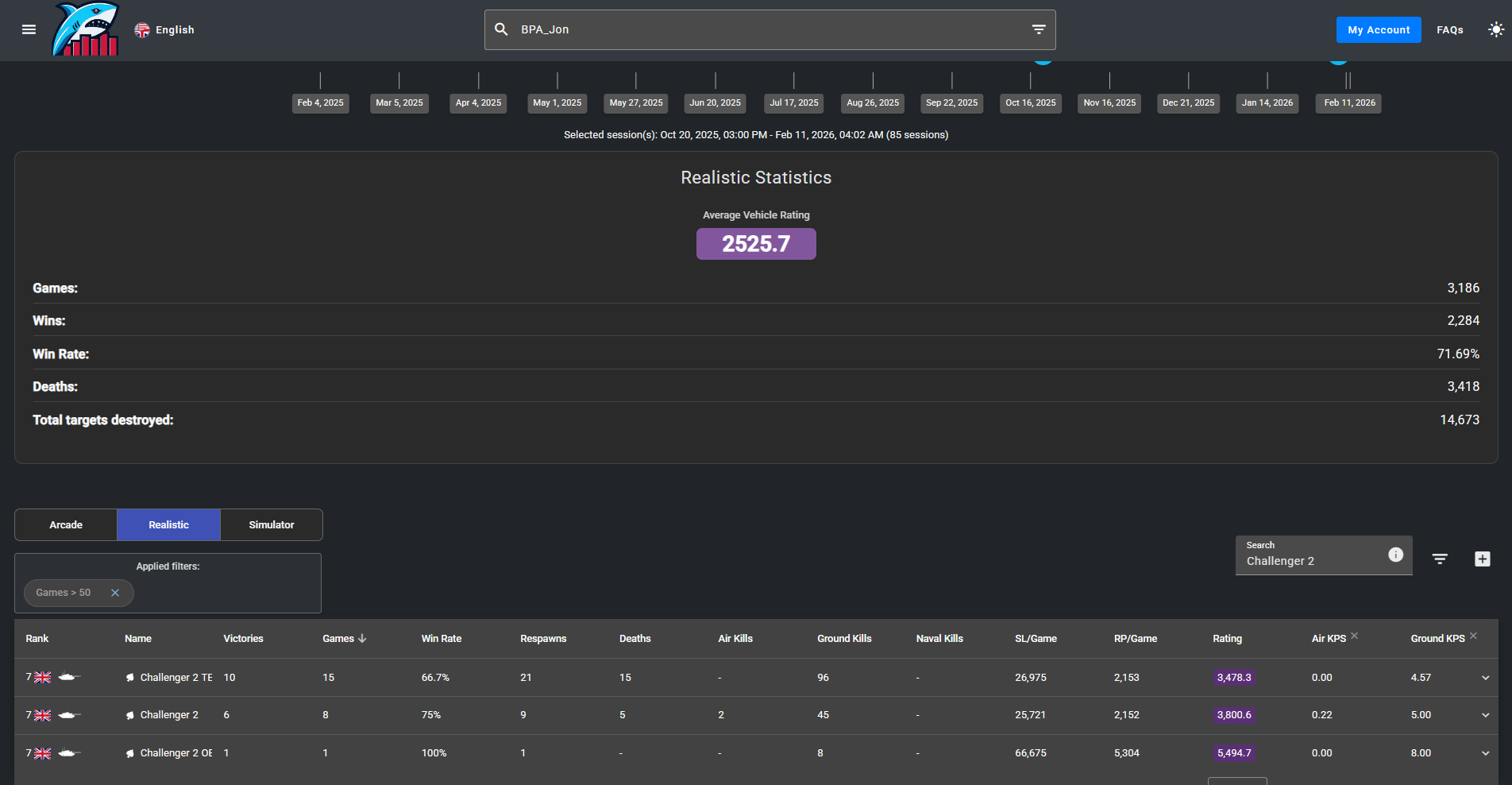Open search filter options in player search bar
This screenshot has height=785, width=1512.
[x=1038, y=29]
